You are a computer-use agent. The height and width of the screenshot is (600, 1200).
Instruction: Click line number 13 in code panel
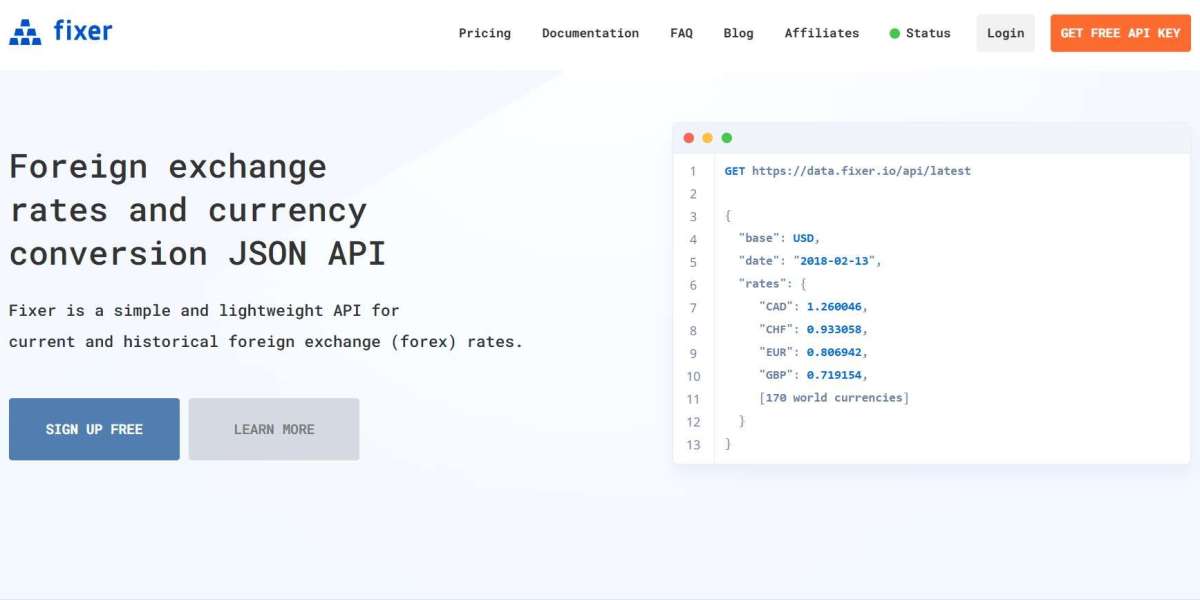coord(694,445)
